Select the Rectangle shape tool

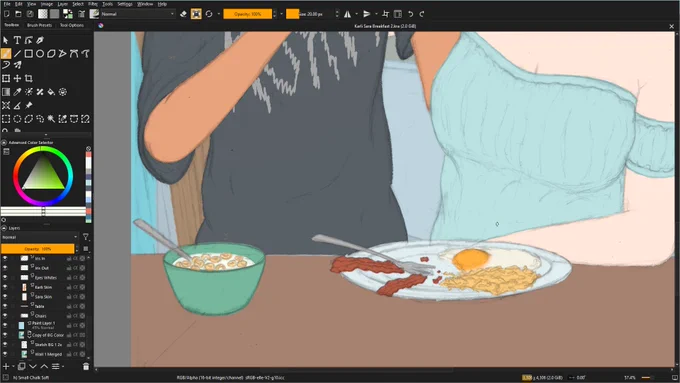pos(29,54)
